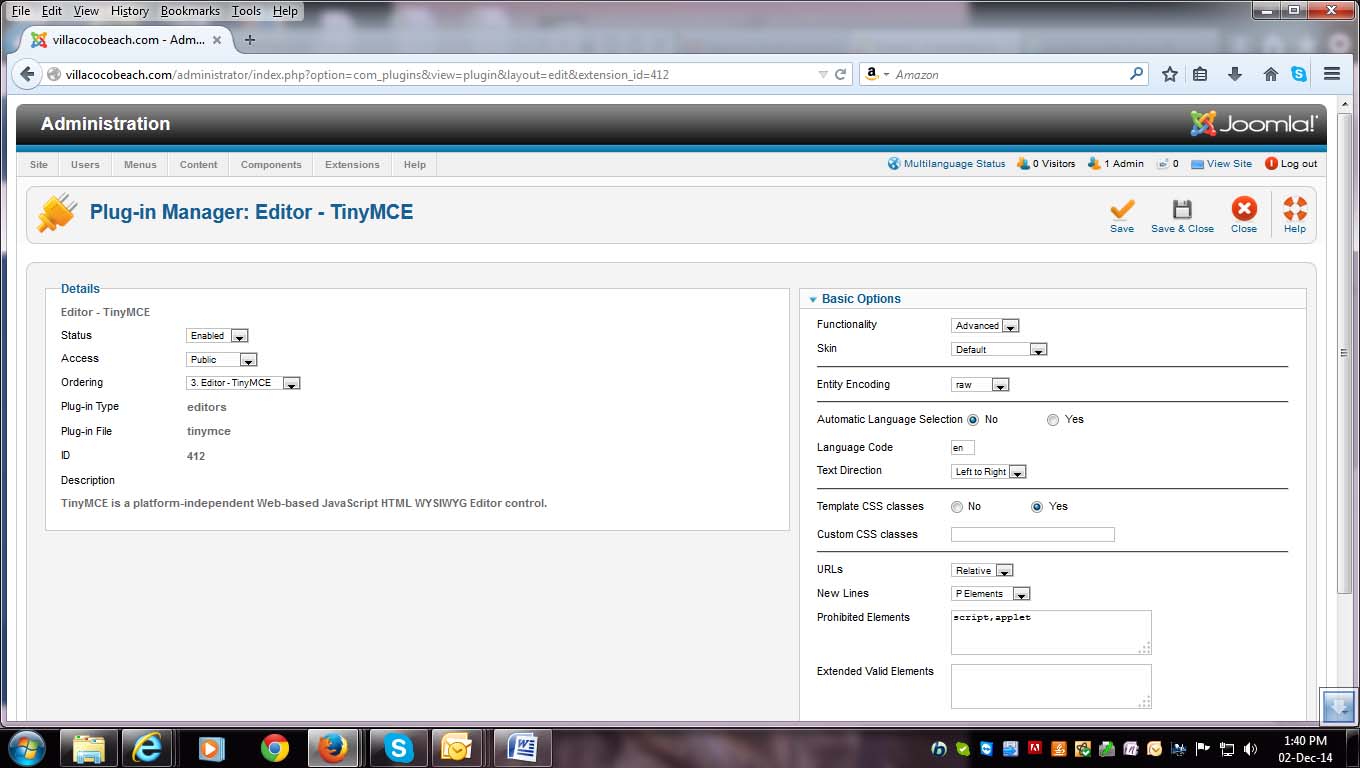
Task: Open the Menus menu
Action: [x=140, y=165]
